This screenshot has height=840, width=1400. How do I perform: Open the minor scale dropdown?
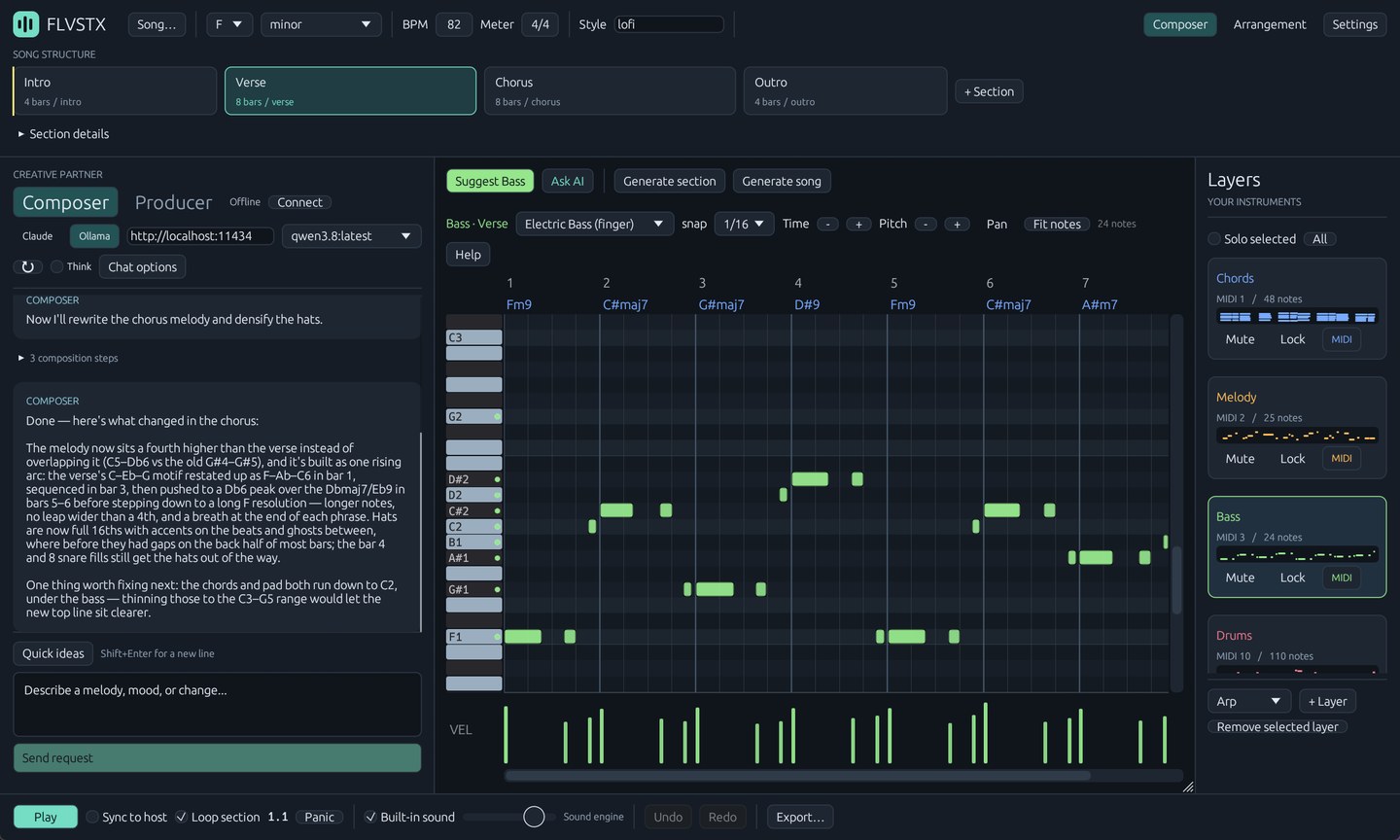click(x=321, y=24)
